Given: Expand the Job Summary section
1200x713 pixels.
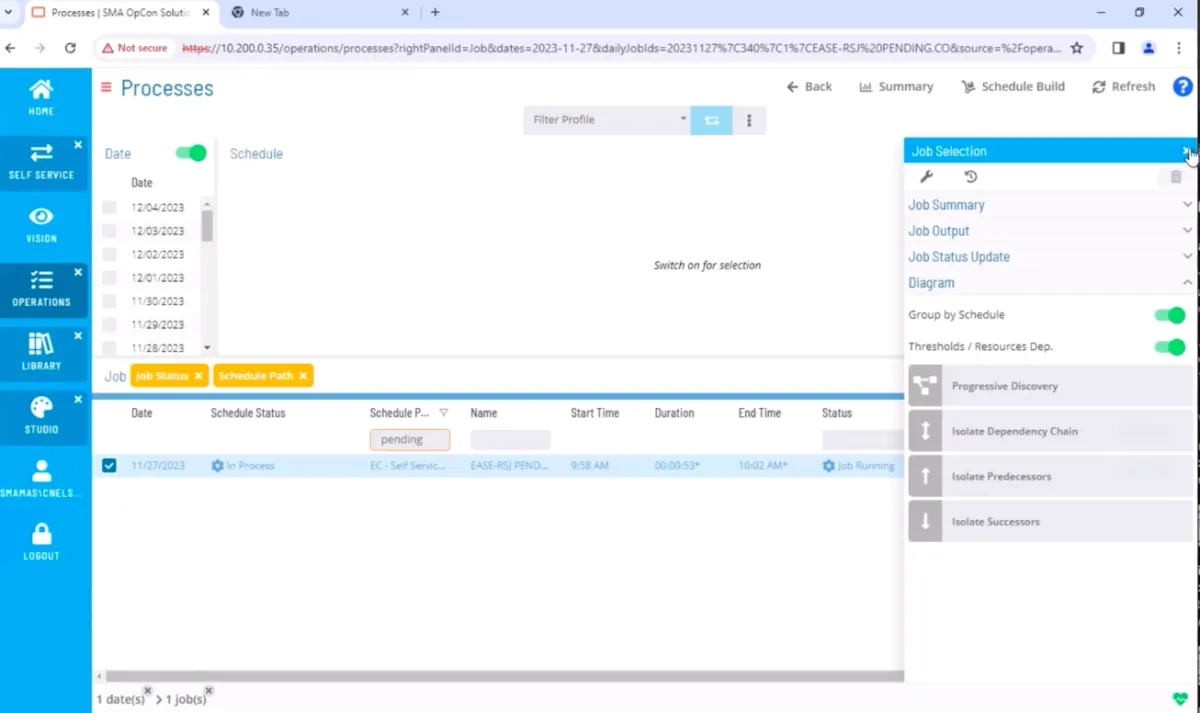Looking at the screenshot, I should (1050, 205).
